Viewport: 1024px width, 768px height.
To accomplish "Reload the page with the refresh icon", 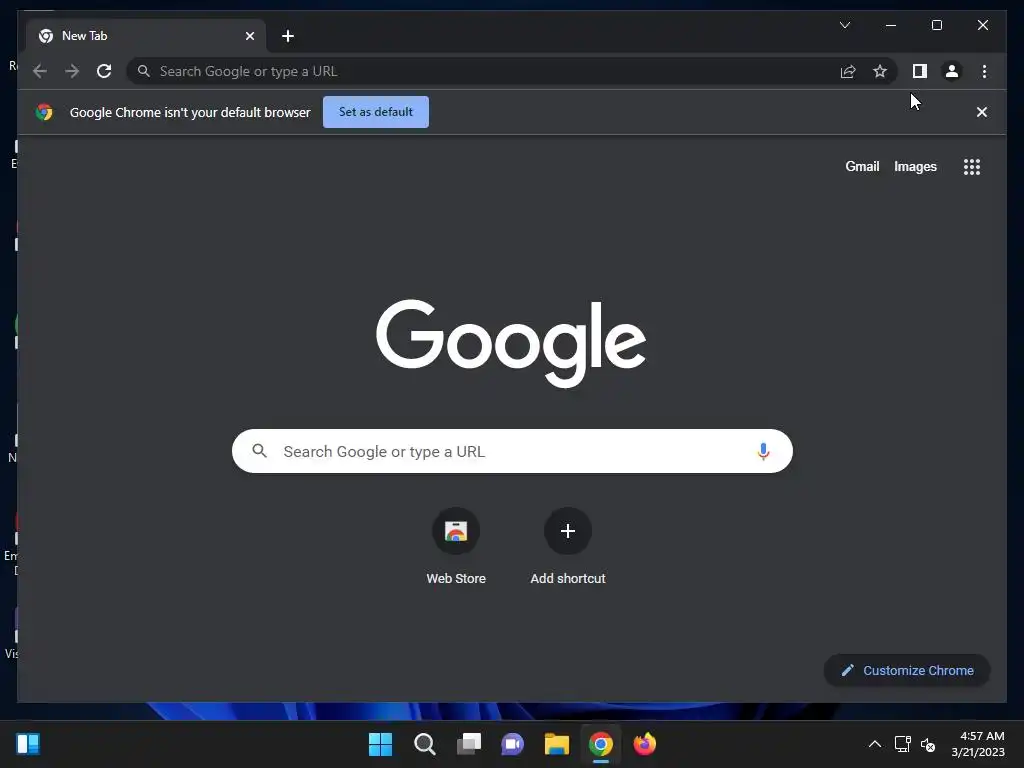I will coord(104,71).
